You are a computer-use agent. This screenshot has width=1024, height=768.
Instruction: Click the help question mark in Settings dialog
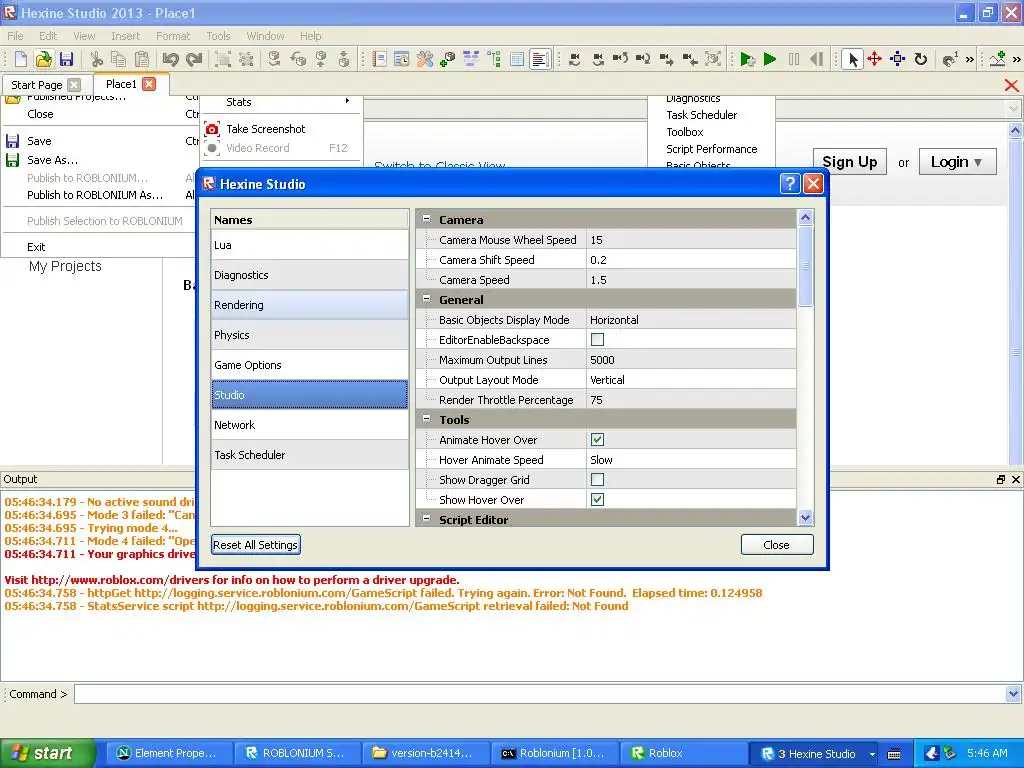tap(790, 184)
